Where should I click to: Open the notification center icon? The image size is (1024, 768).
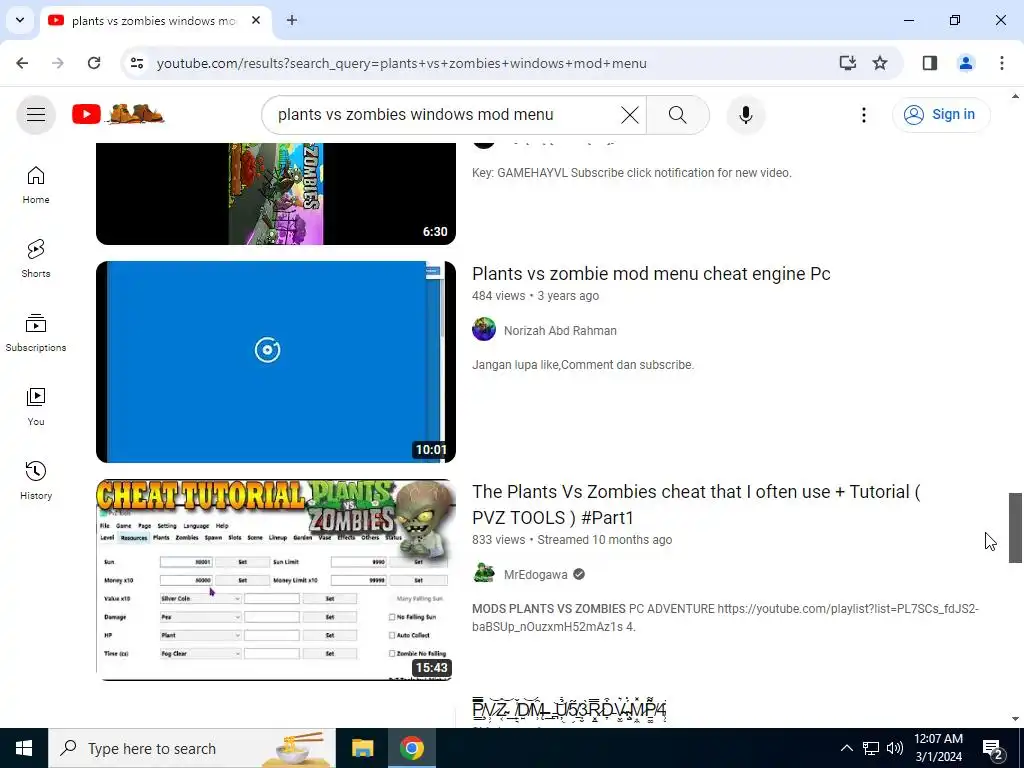click(993, 748)
